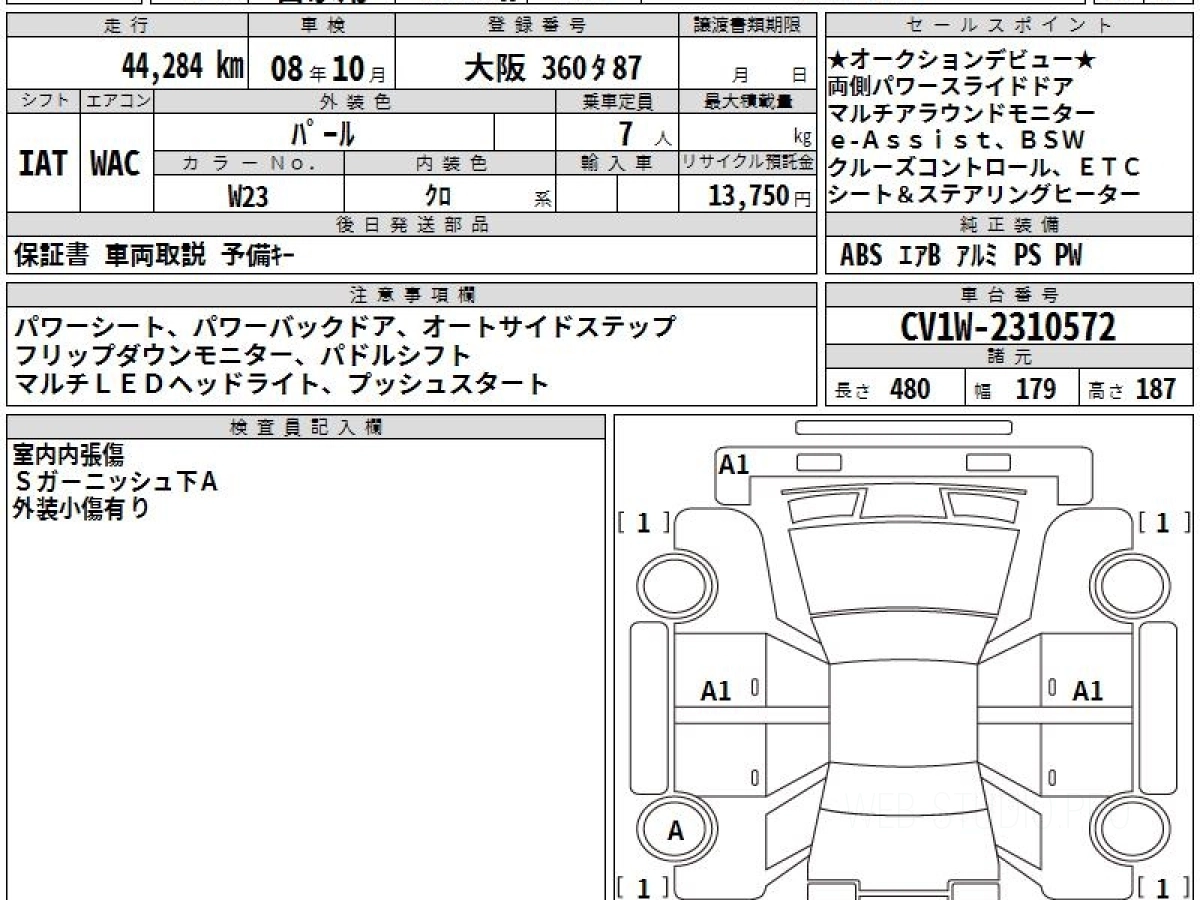Click the vehicle length value 480
Viewport: 1200px width, 900px height.
tap(909, 389)
